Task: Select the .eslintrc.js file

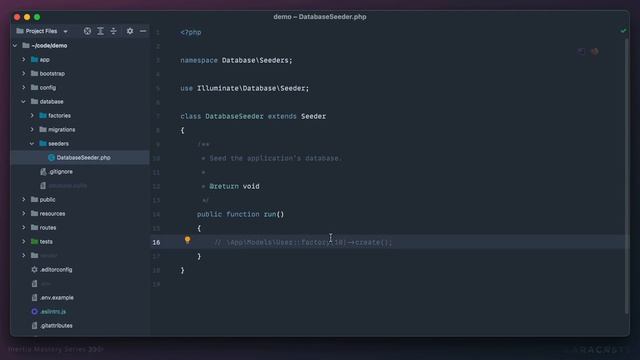Action: point(53,312)
